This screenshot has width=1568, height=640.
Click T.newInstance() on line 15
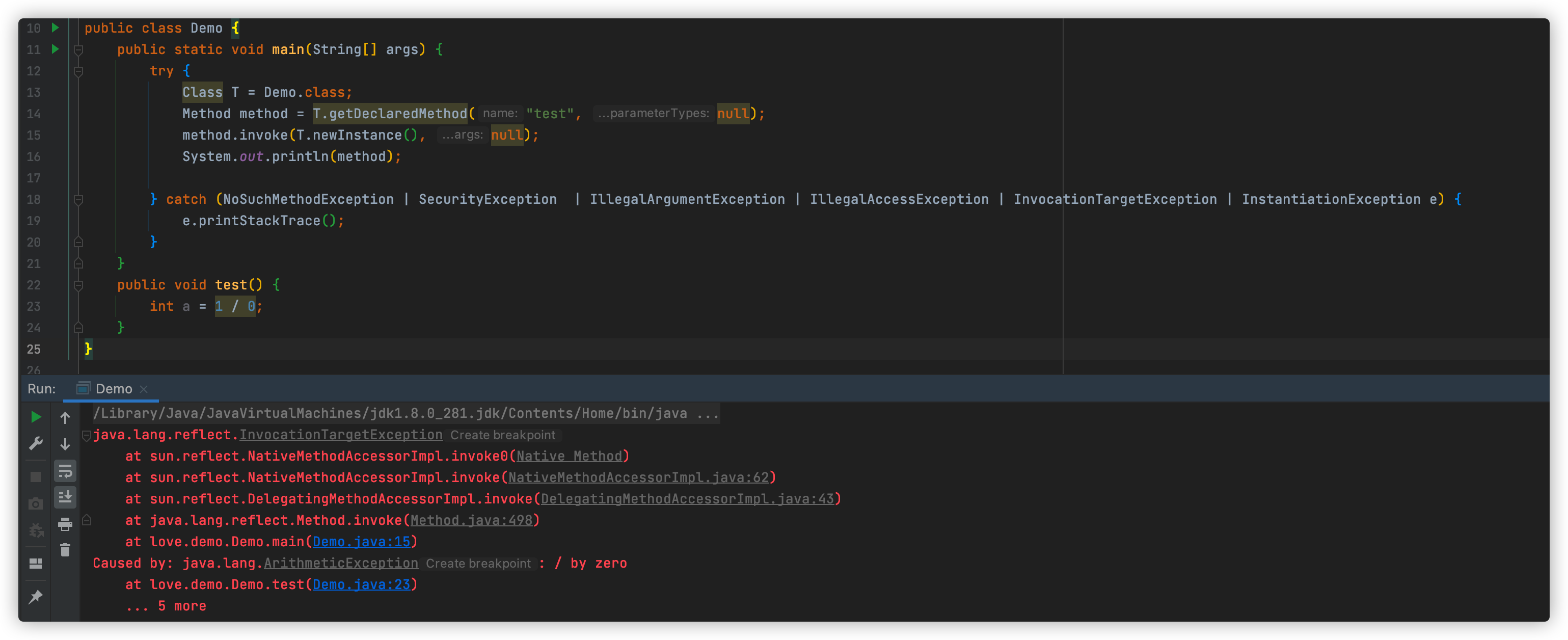[x=357, y=135]
